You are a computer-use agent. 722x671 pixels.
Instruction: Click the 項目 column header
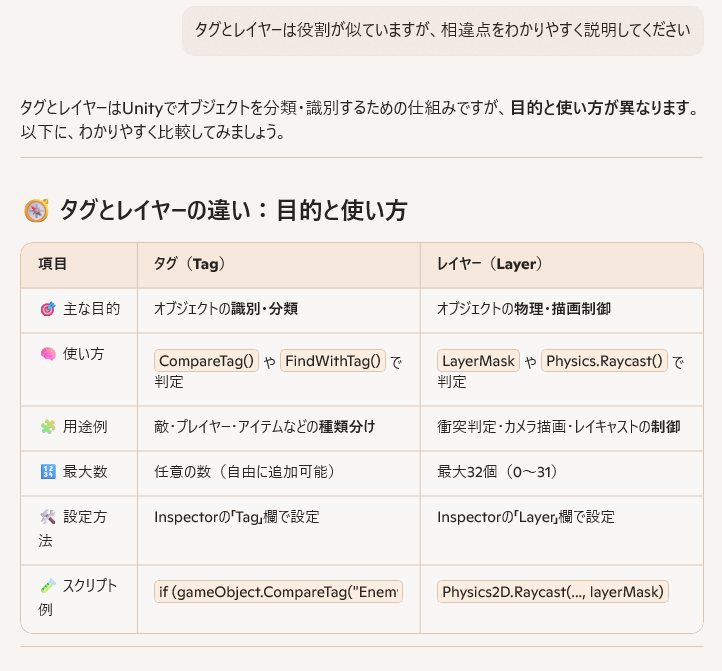point(53,265)
